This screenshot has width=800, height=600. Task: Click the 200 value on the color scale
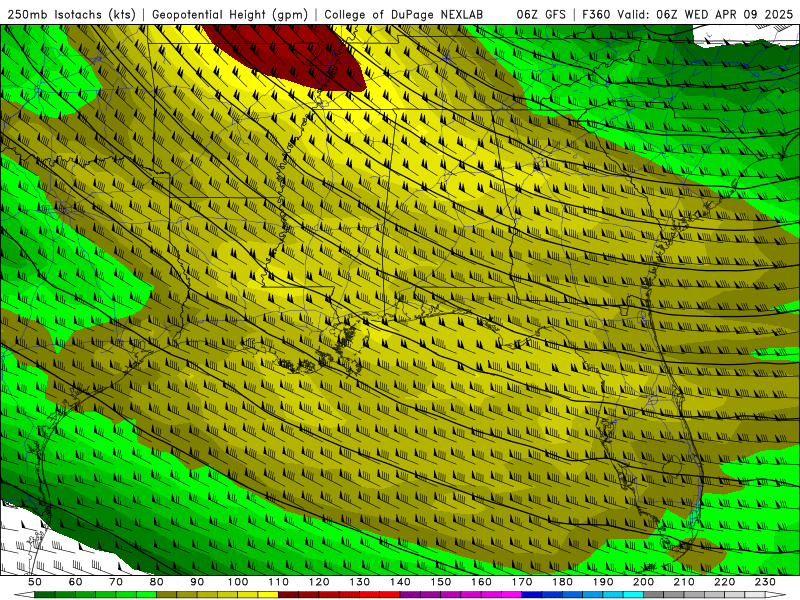click(x=643, y=582)
